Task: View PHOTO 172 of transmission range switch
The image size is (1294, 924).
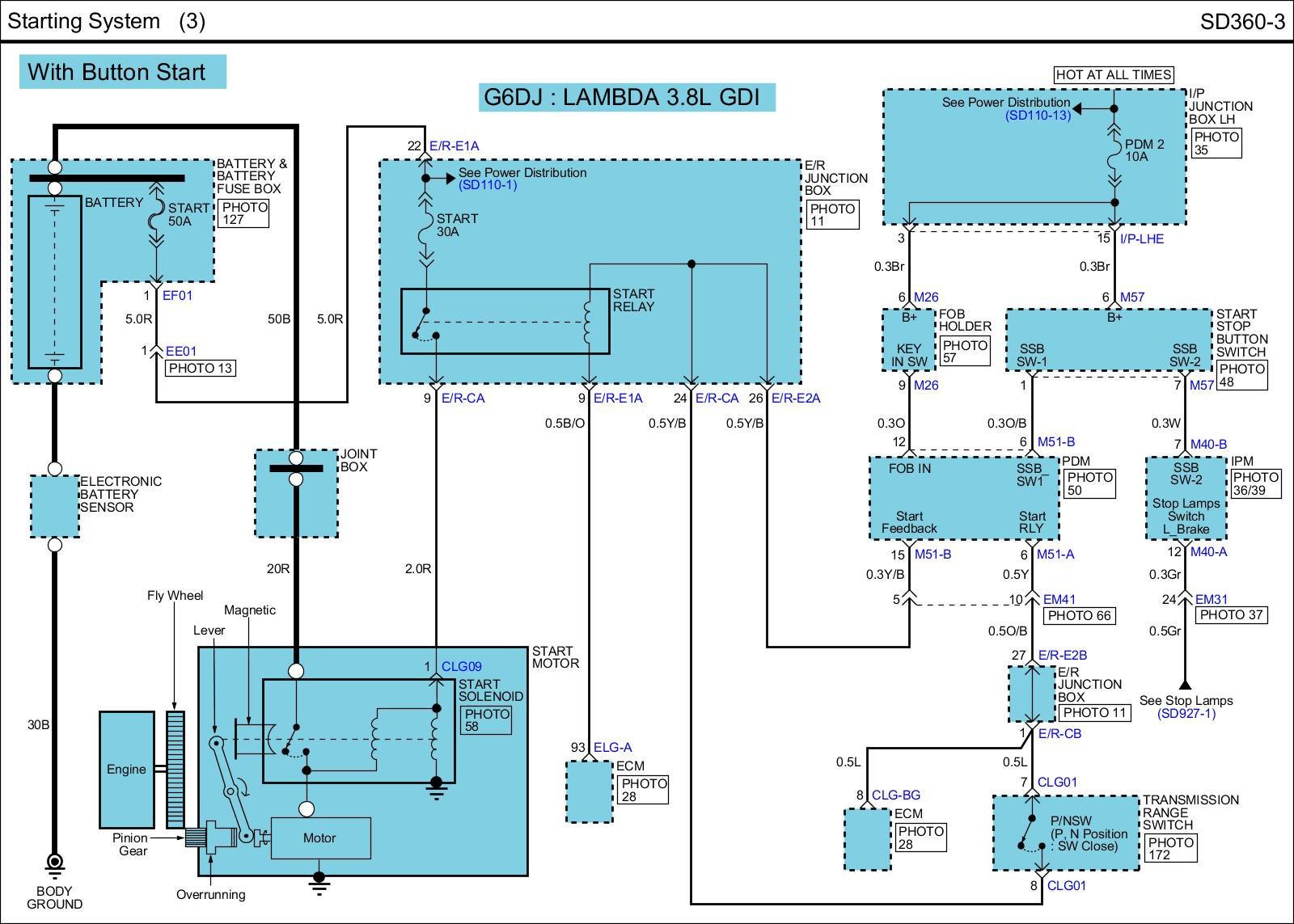Action: (x=1169, y=849)
